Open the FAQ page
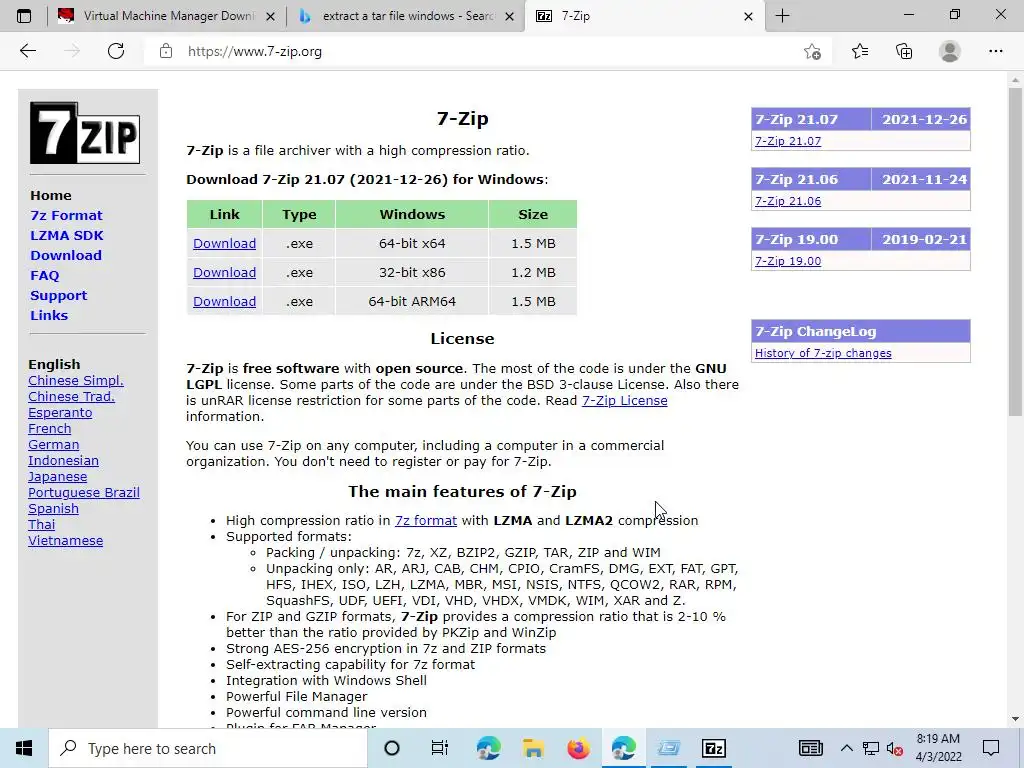Screen dimensions: 1024x768 click(x=44, y=276)
